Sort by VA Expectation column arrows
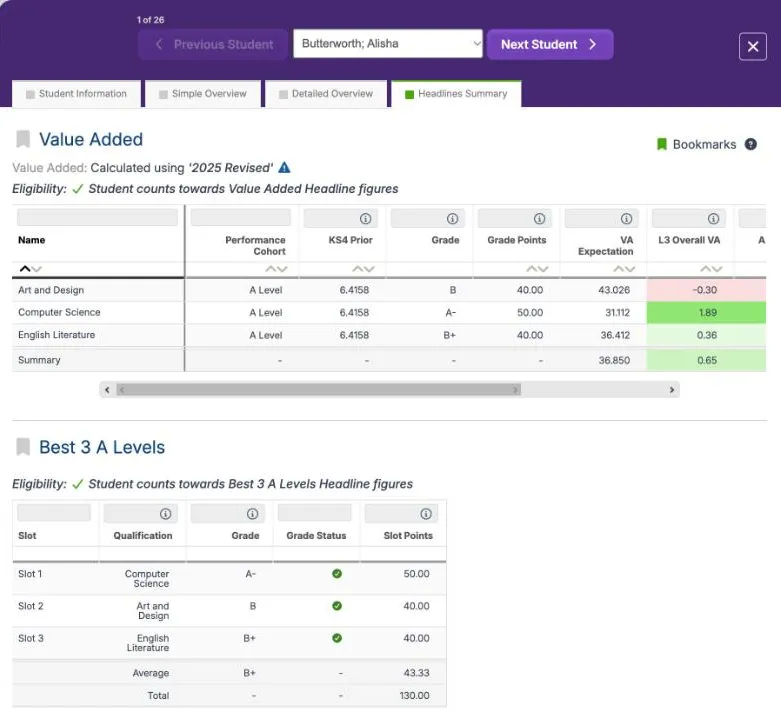The width and height of the screenshot is (781, 712). 624,269
